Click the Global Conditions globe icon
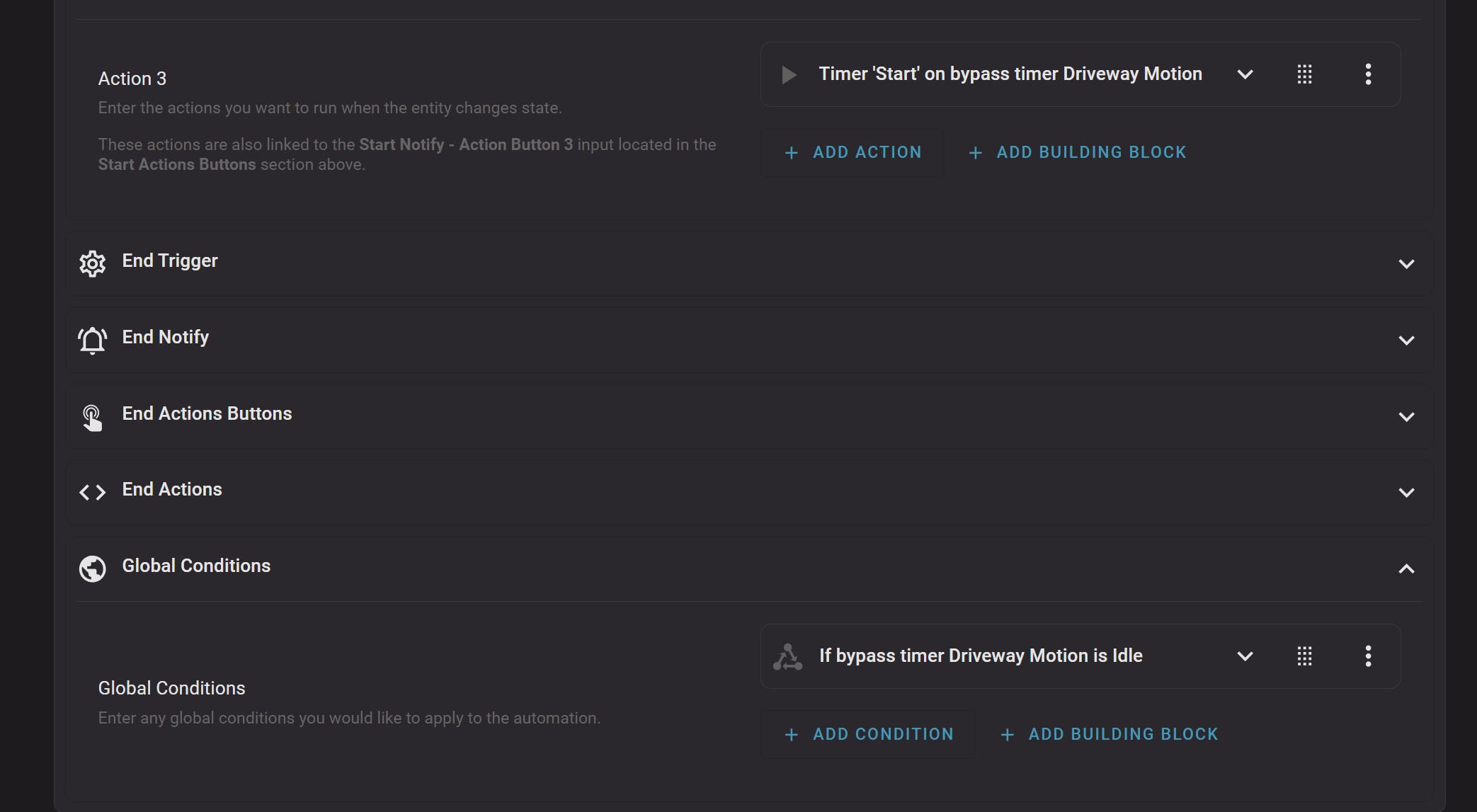 pos(92,568)
